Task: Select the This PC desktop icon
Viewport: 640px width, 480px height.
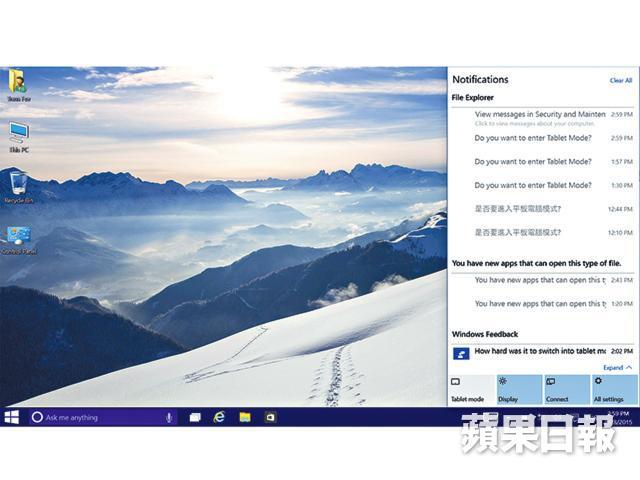Action: (18, 135)
